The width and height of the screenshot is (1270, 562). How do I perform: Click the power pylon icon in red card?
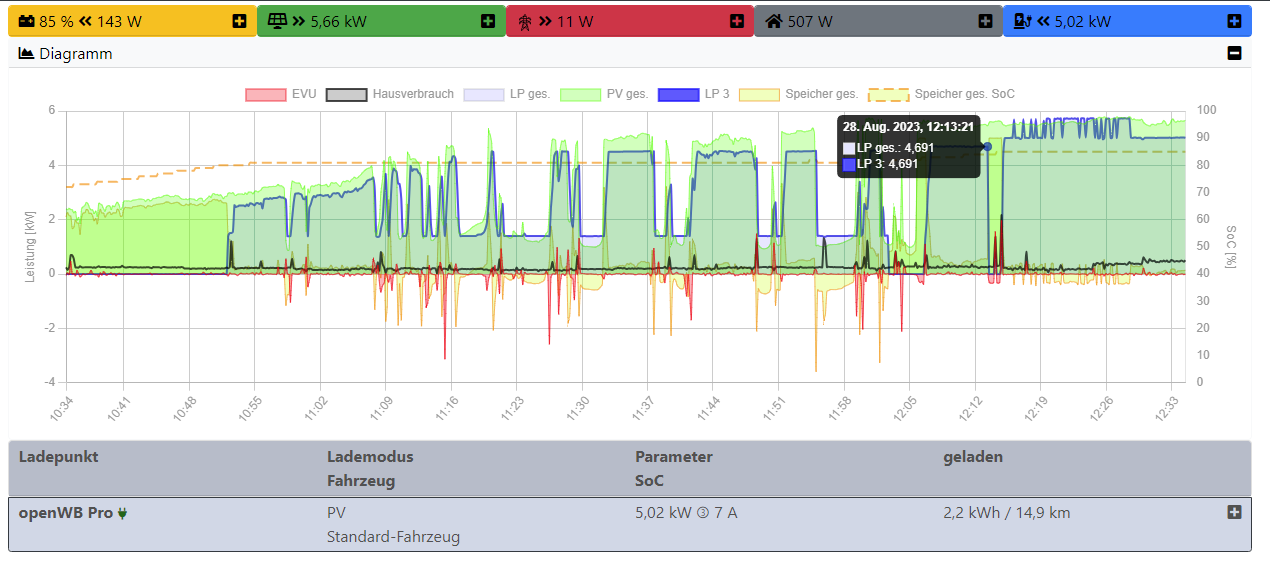[524, 21]
